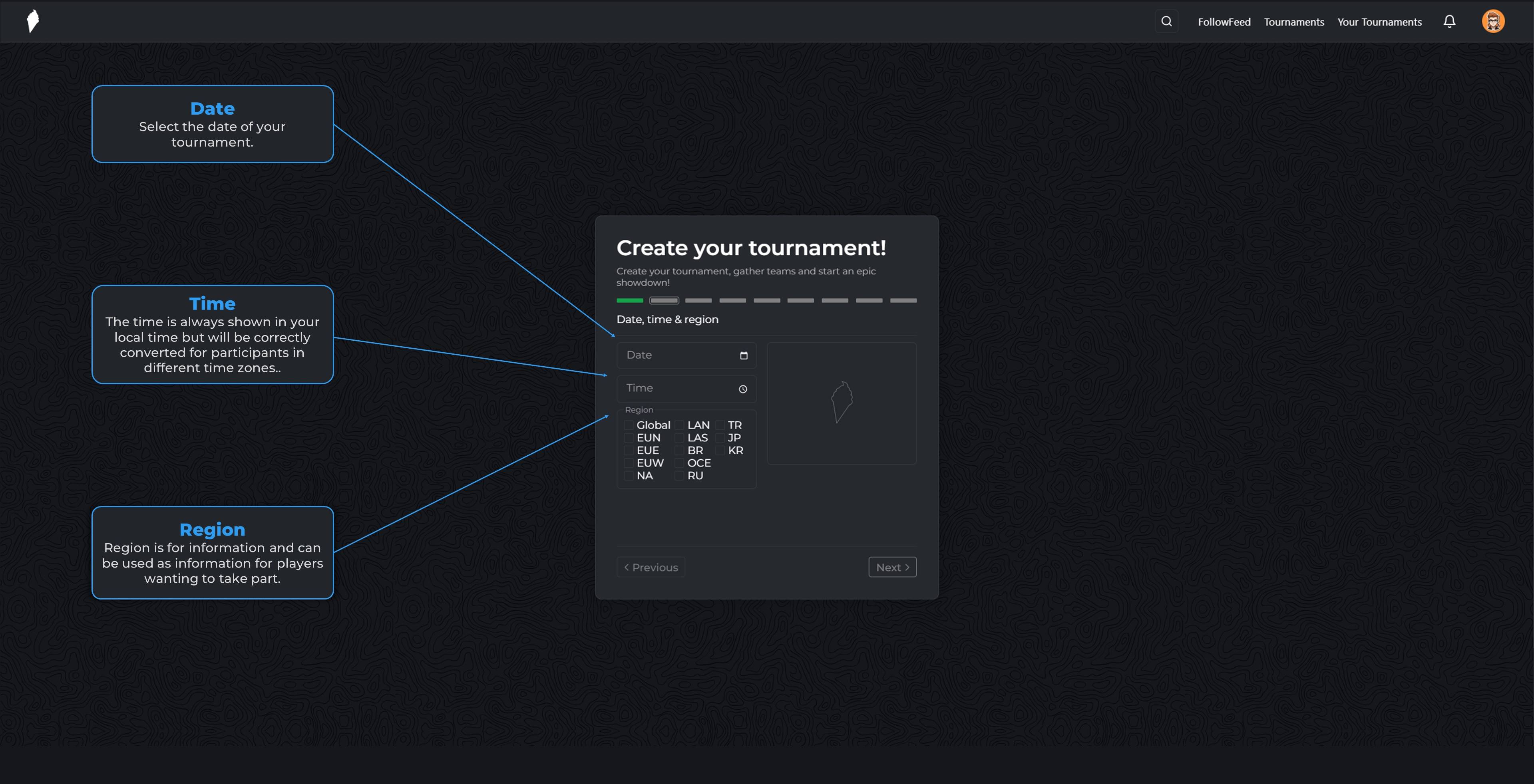Select the OCE region checkbox

679,463
